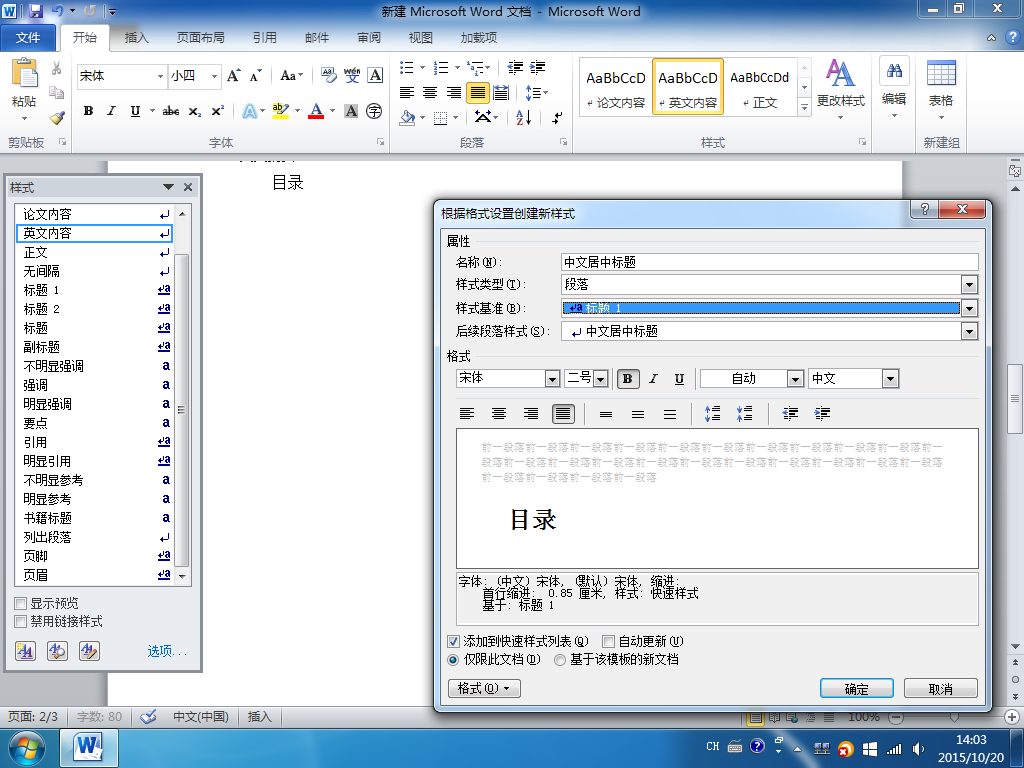
Task: Switch to the 引用 tab
Action: tap(264, 38)
